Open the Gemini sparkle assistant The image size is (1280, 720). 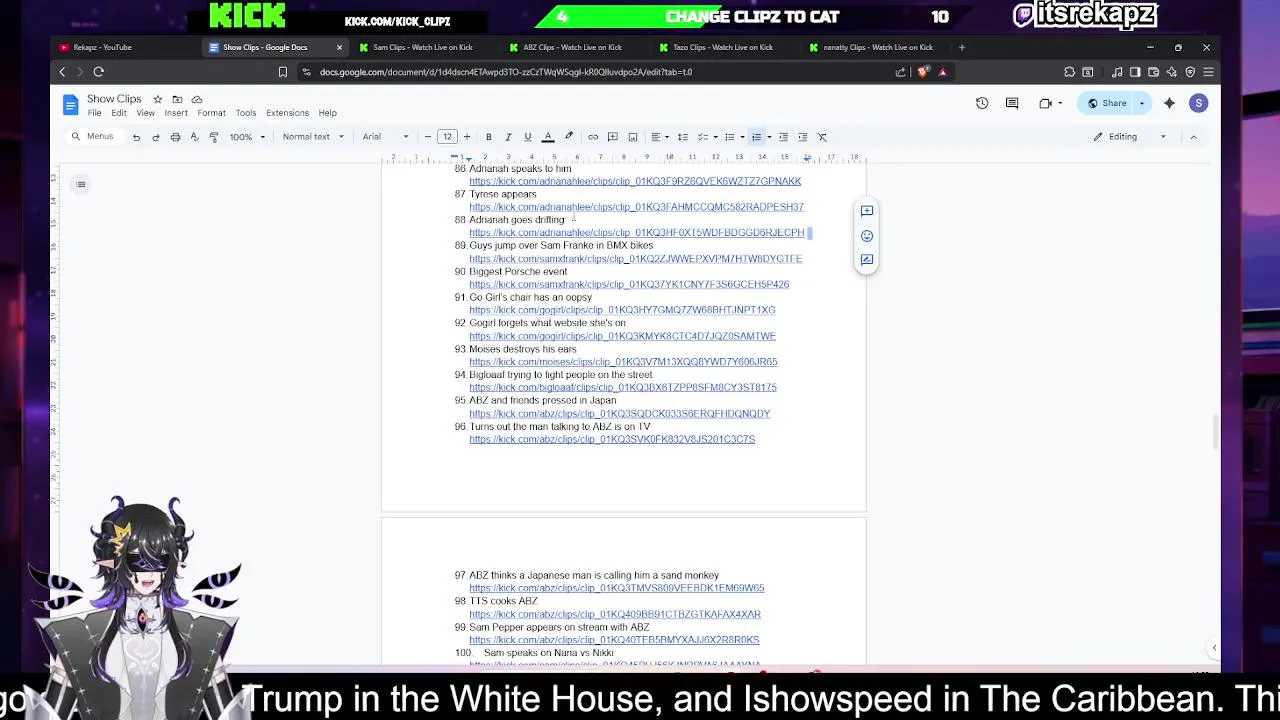[1169, 103]
